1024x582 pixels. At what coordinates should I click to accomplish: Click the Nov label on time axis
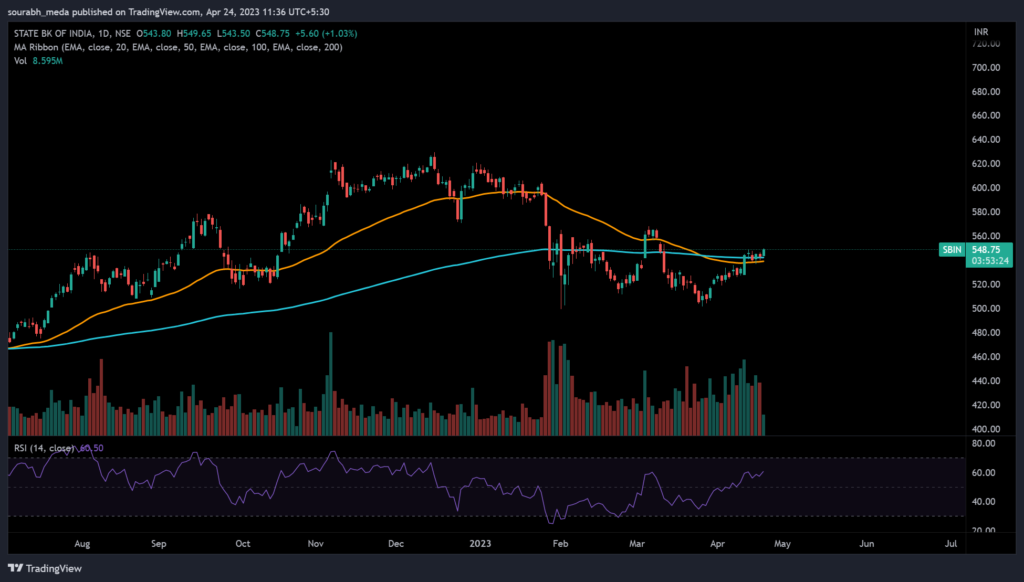(315, 543)
